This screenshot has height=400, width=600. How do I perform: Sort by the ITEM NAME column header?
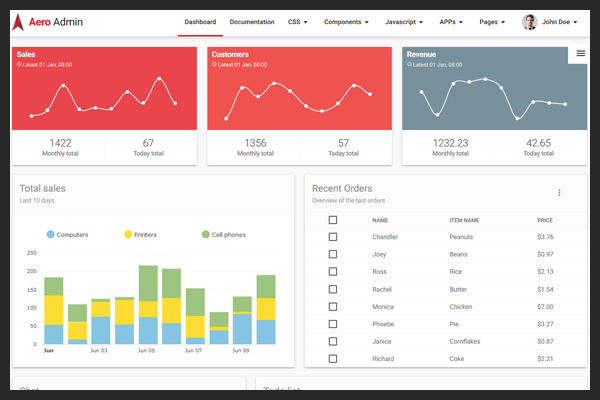(x=464, y=220)
